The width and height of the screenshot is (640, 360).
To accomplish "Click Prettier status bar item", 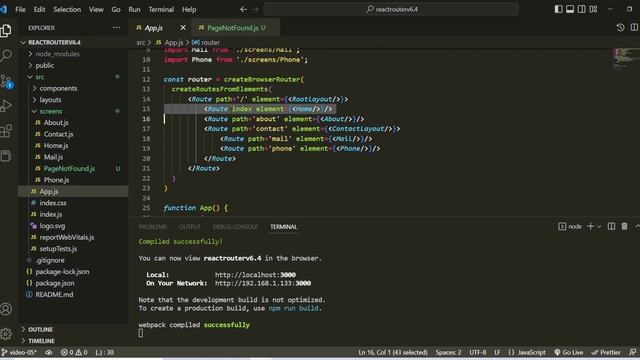I will click(x=606, y=352).
